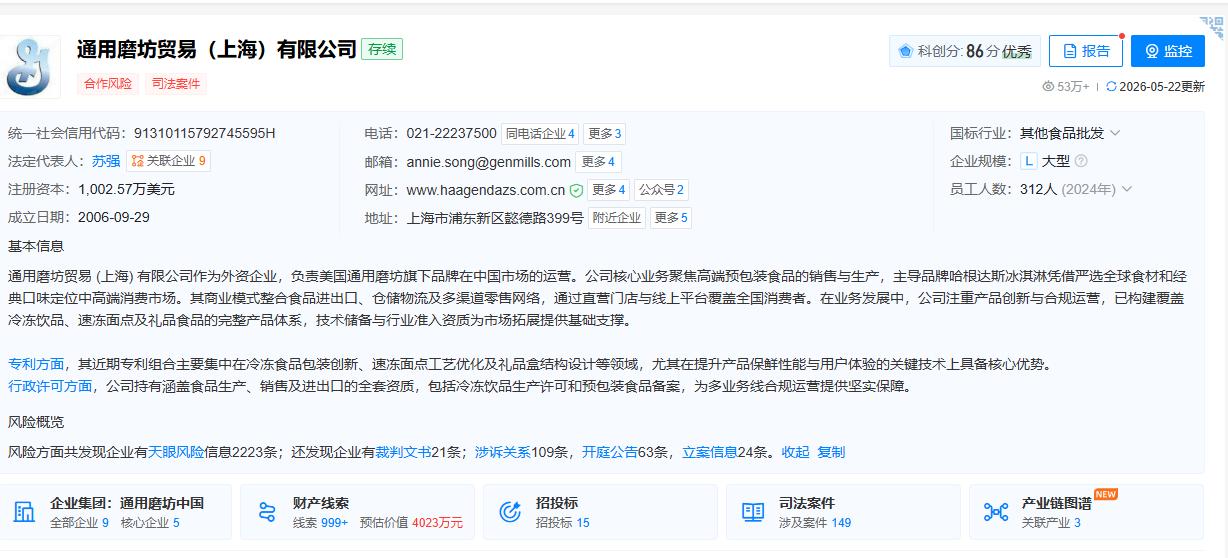Collapse risk overview with 收起
Screen dimensions: 1228x558
coord(796,452)
